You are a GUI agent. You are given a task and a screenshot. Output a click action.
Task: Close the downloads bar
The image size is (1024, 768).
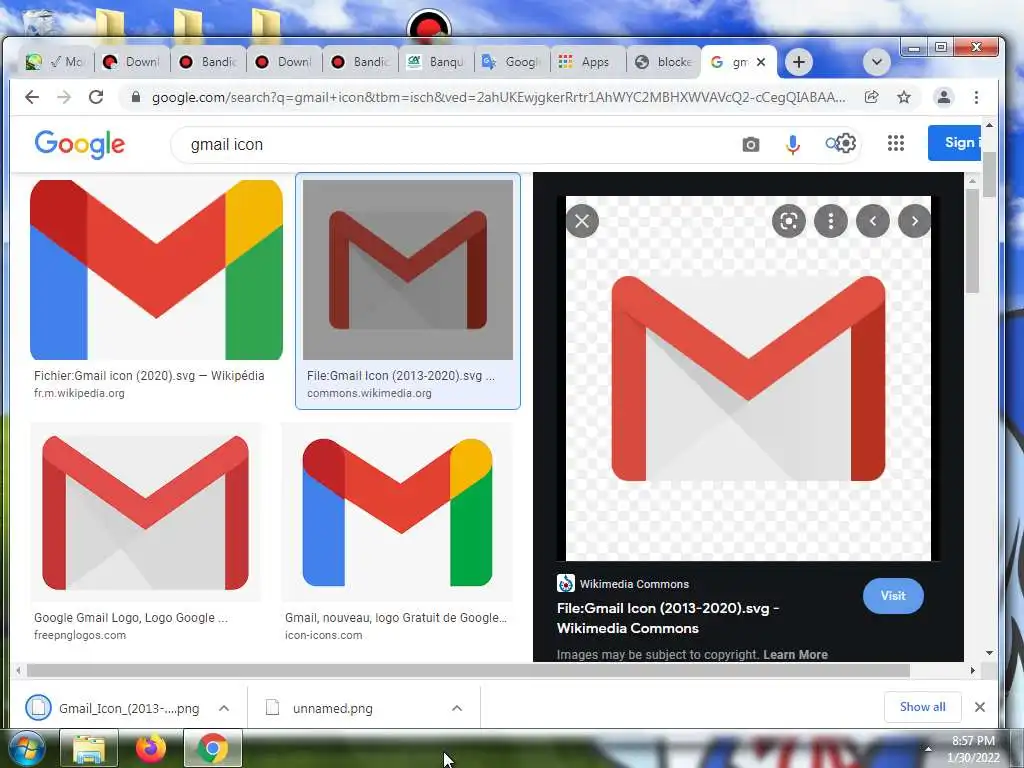click(x=980, y=707)
